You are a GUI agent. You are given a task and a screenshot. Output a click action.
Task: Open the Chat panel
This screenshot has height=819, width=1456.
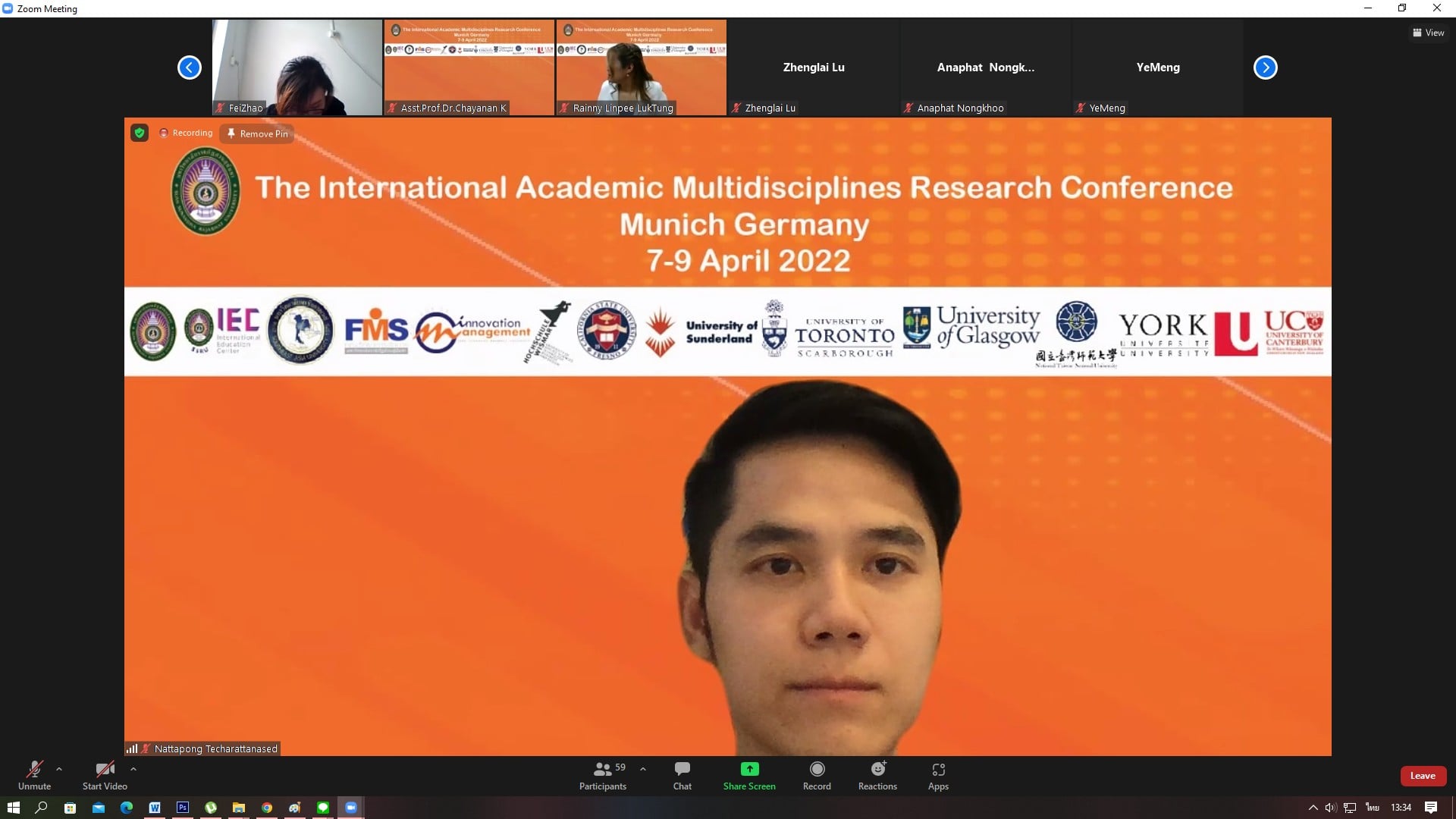(x=682, y=775)
